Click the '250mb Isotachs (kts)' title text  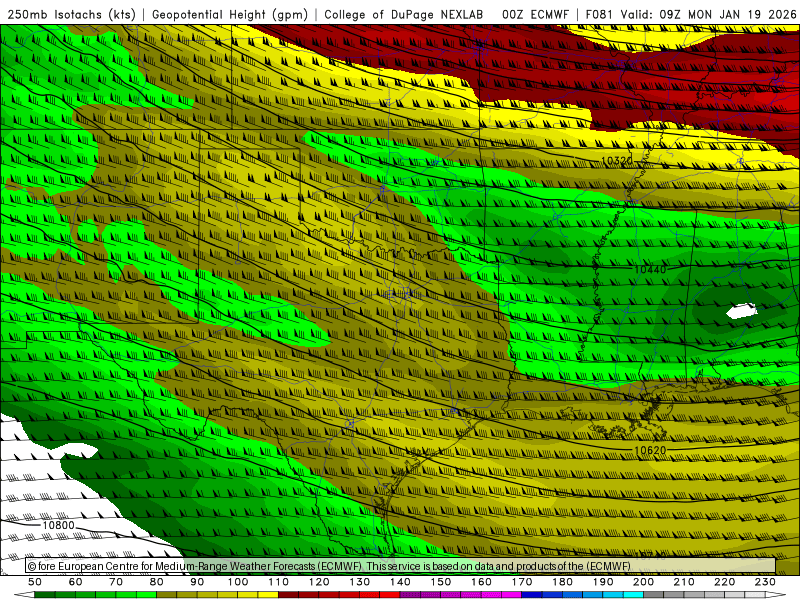(71, 14)
